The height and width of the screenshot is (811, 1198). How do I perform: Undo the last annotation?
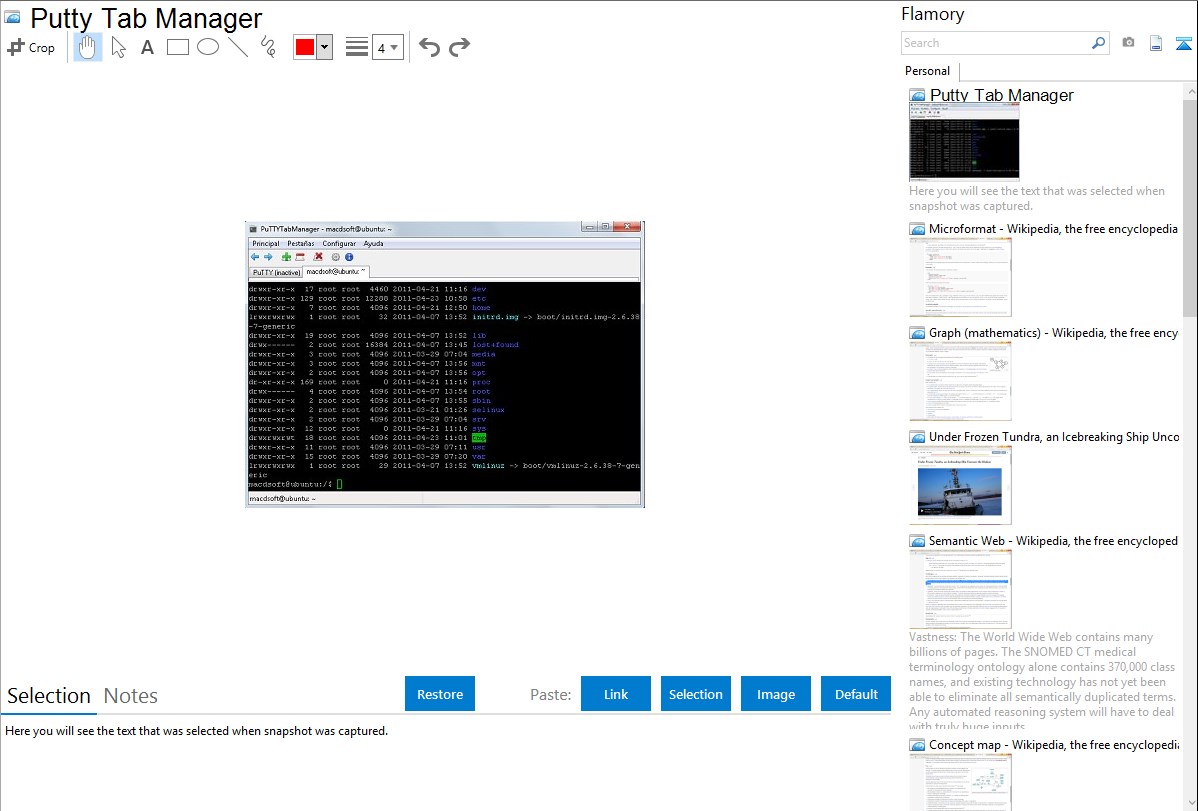tap(429, 47)
